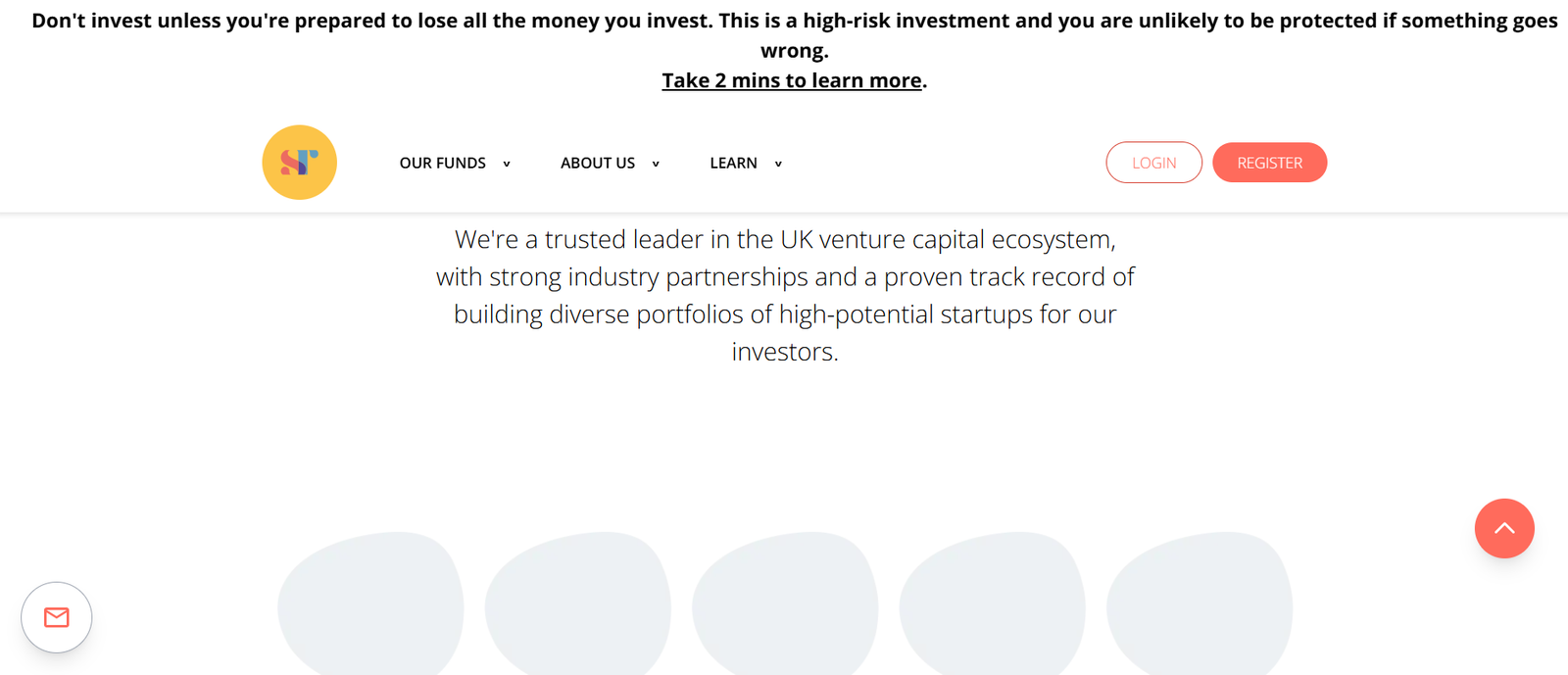The width and height of the screenshot is (1568, 675).
Task: Click the word 'investors.' ending the paragraph
Action: point(785,352)
